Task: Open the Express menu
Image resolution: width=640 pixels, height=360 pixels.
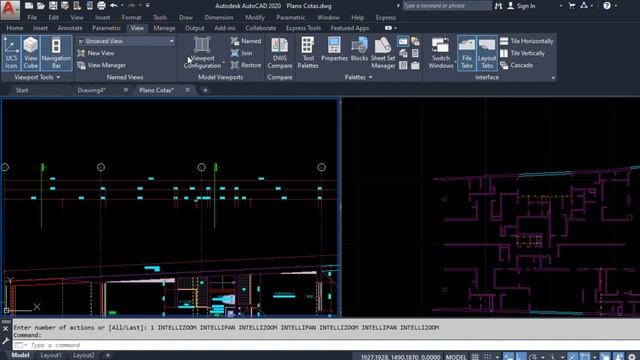Action: click(x=386, y=18)
